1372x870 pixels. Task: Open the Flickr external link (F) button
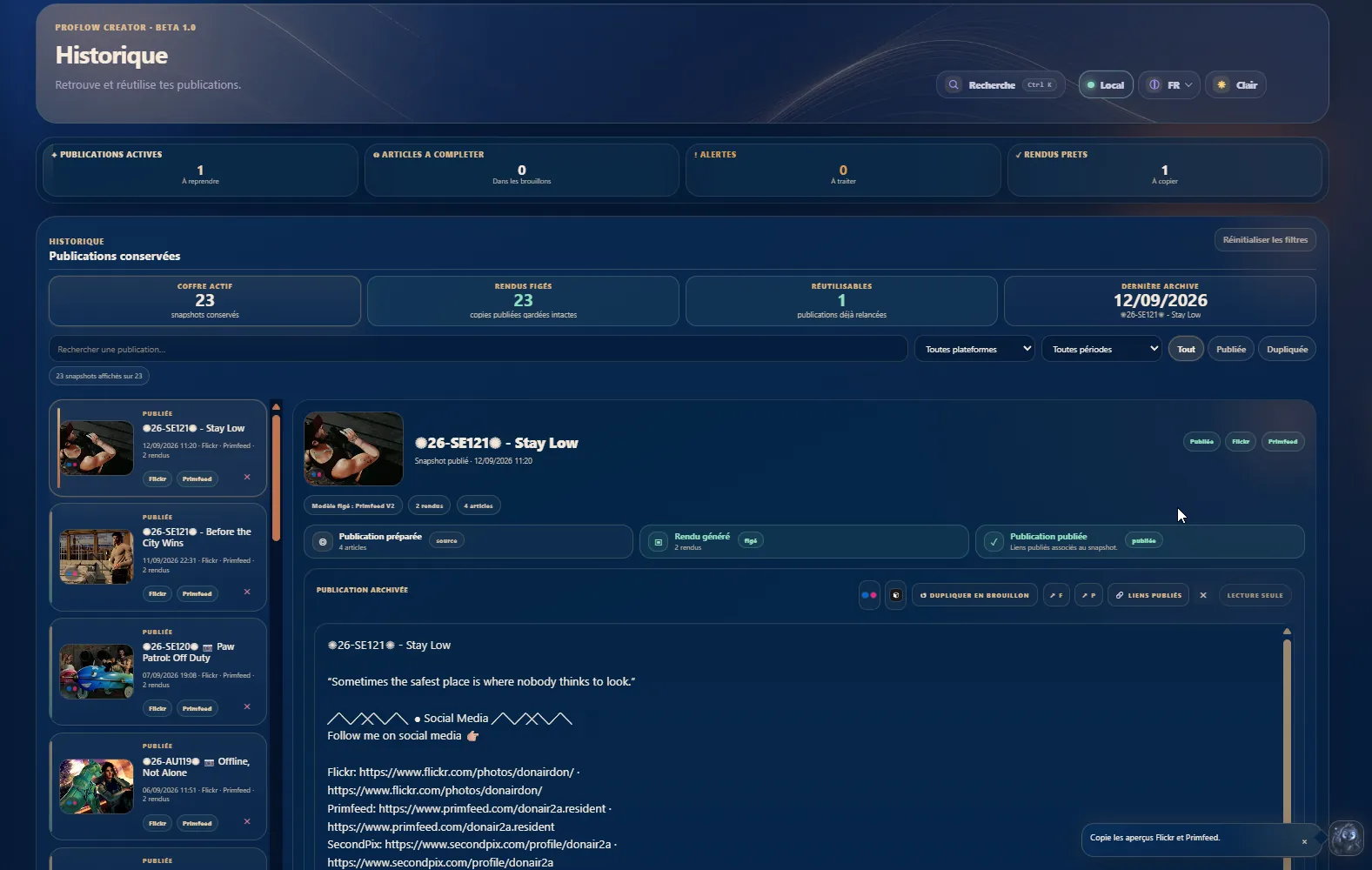coord(1056,595)
